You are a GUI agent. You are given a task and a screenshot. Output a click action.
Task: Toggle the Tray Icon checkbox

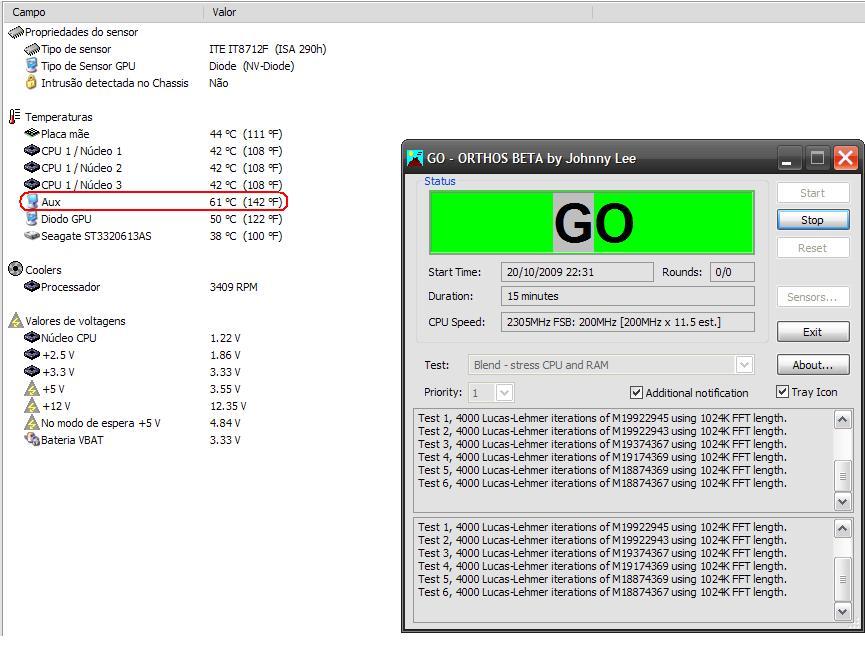pyautogui.click(x=782, y=392)
